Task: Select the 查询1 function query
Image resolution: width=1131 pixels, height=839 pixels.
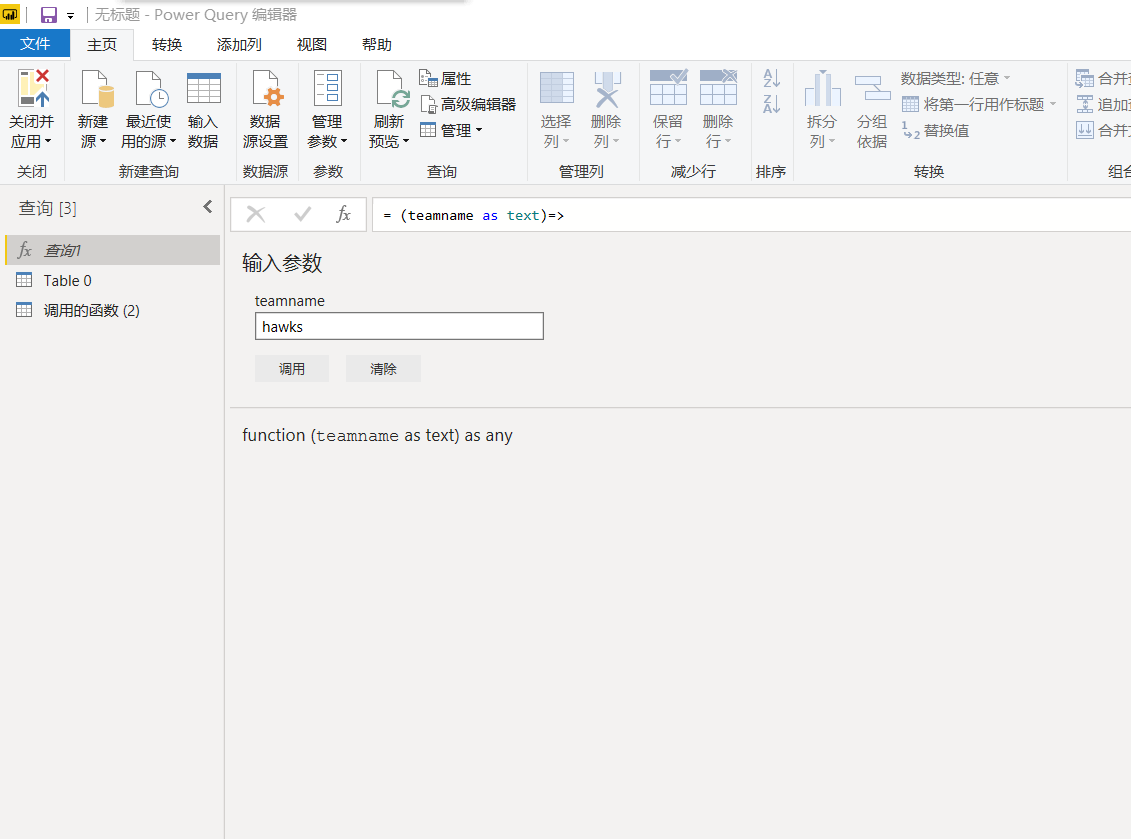Action: point(113,250)
